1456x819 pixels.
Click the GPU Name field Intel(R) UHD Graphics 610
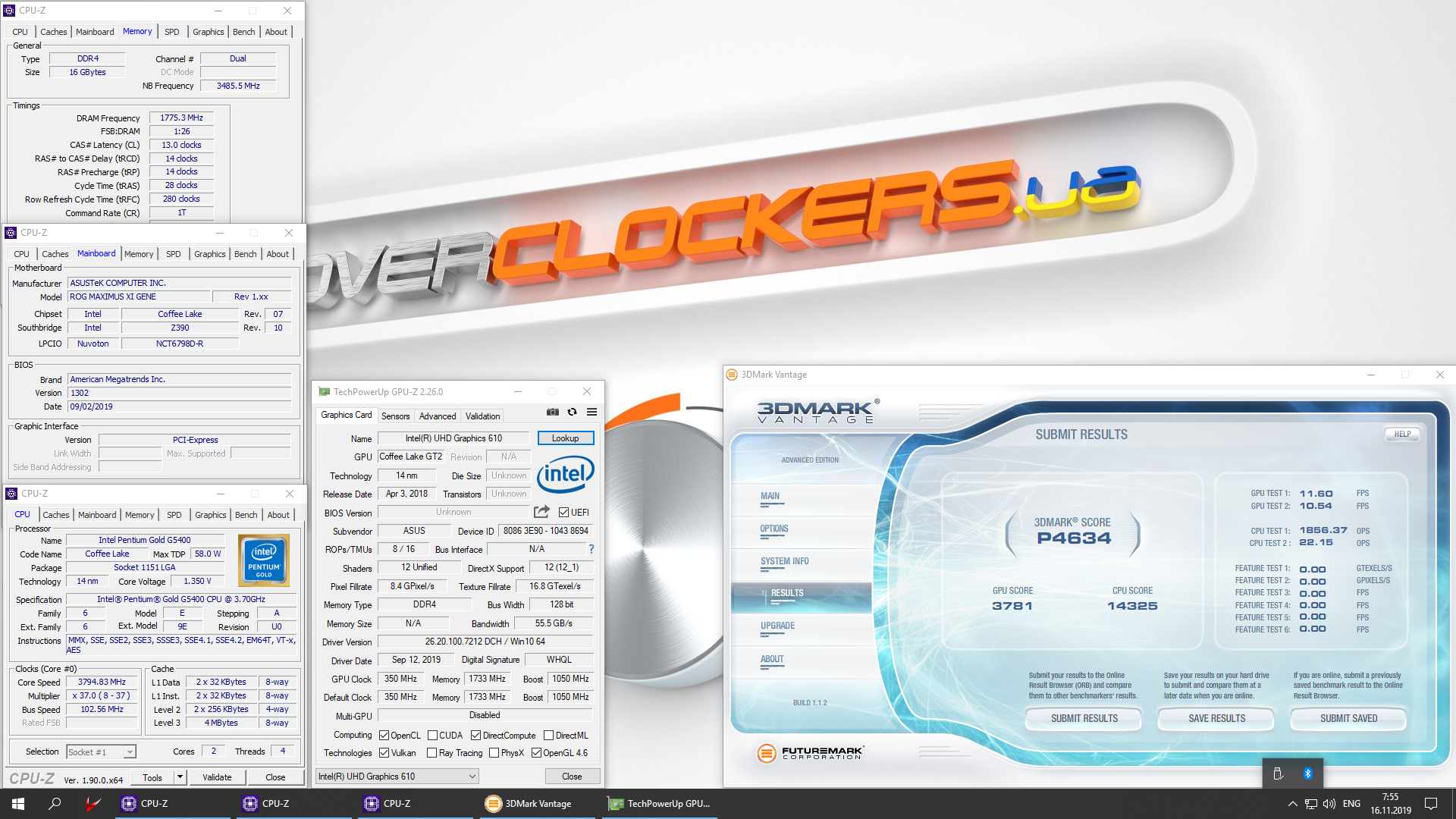(453, 438)
